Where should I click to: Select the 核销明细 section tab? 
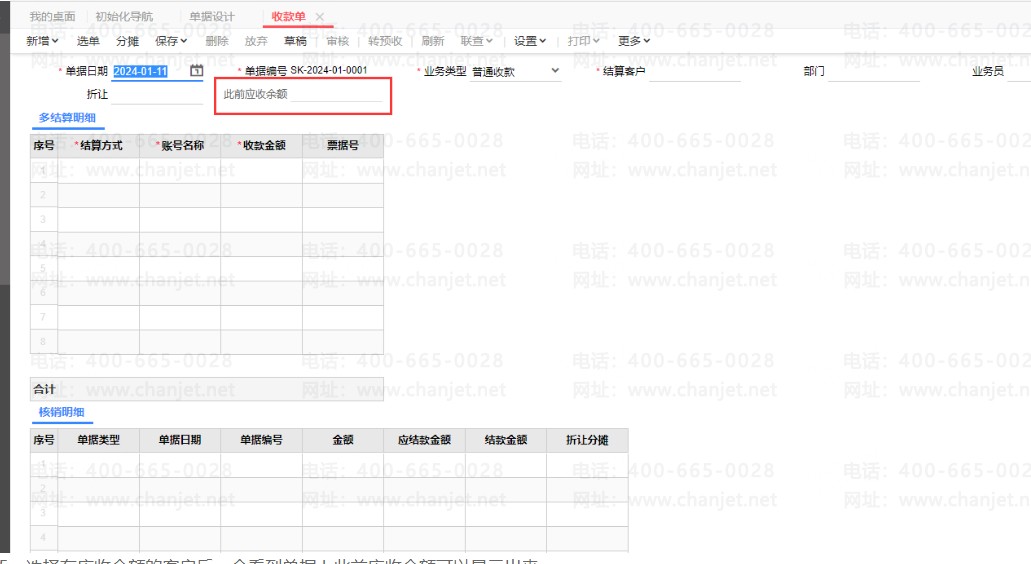coord(62,412)
